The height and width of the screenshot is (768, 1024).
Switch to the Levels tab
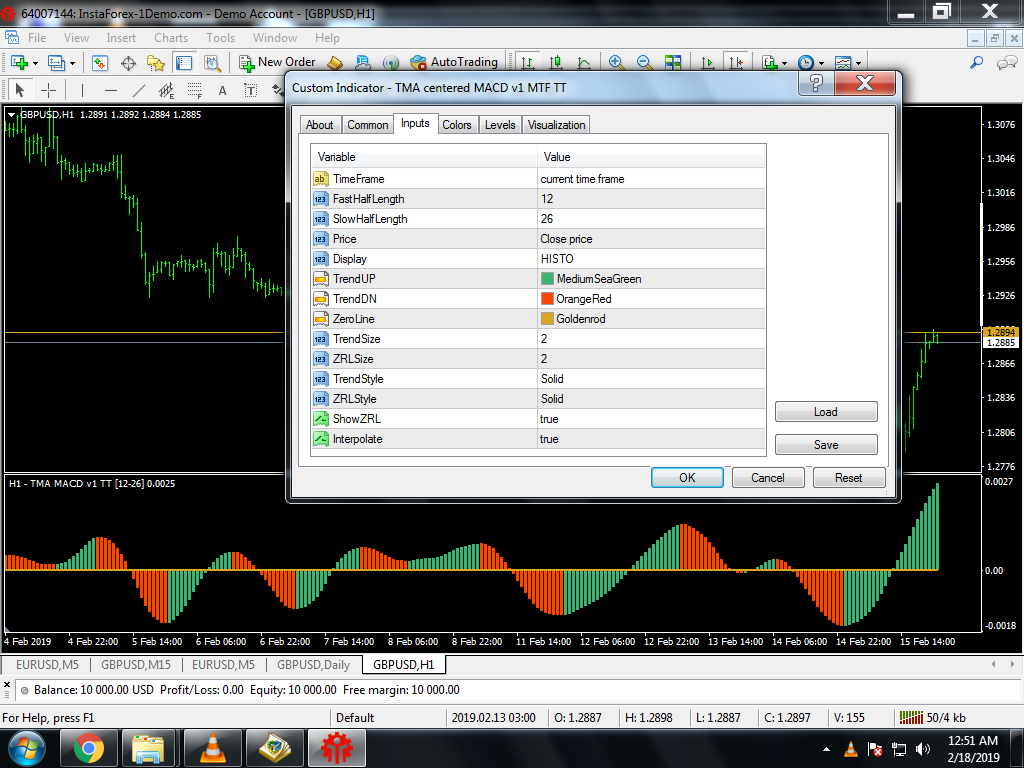[500, 125]
